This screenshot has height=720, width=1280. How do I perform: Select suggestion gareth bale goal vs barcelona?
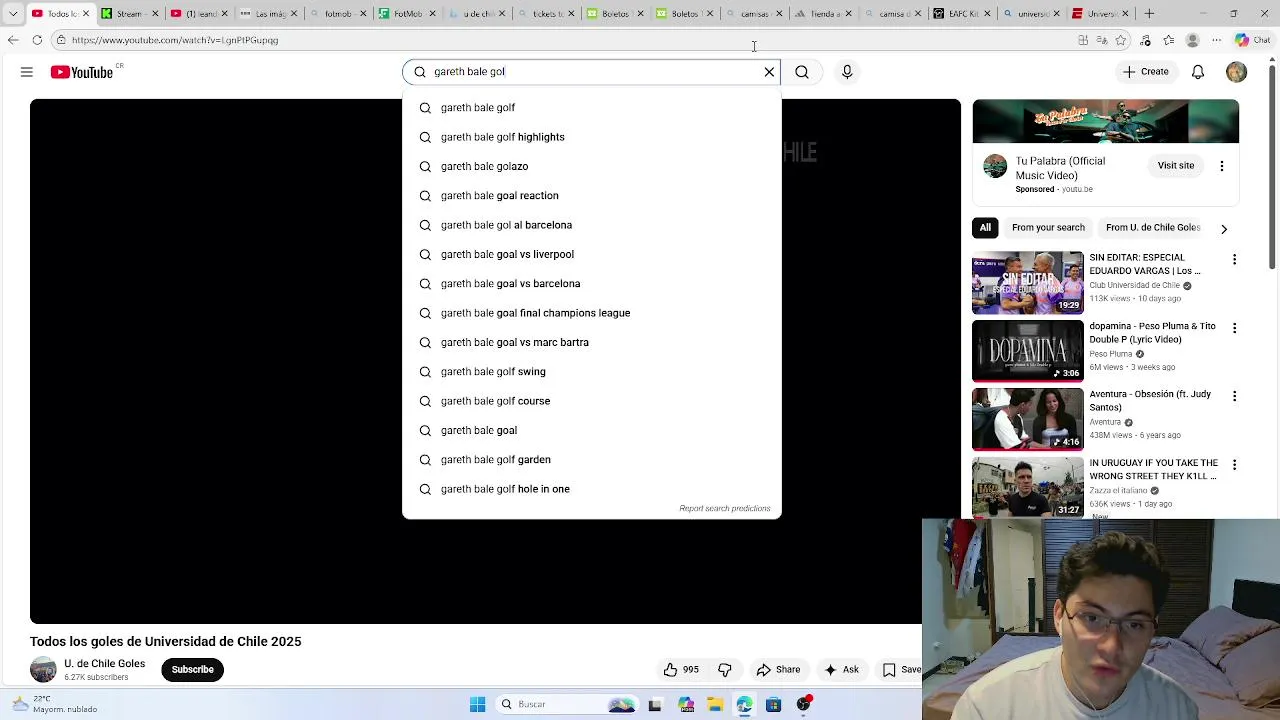click(x=591, y=284)
